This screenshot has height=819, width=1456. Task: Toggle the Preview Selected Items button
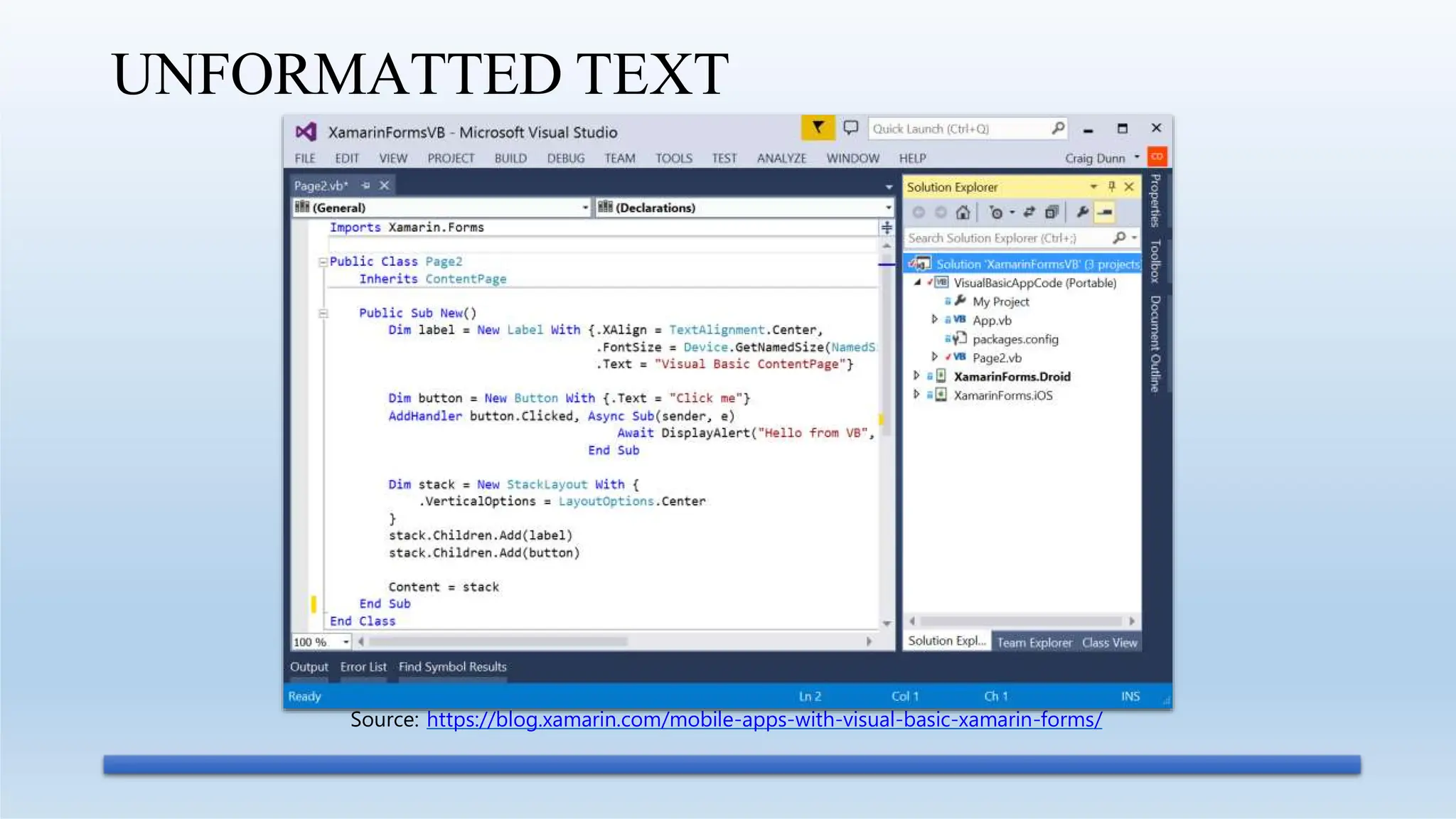(1105, 212)
